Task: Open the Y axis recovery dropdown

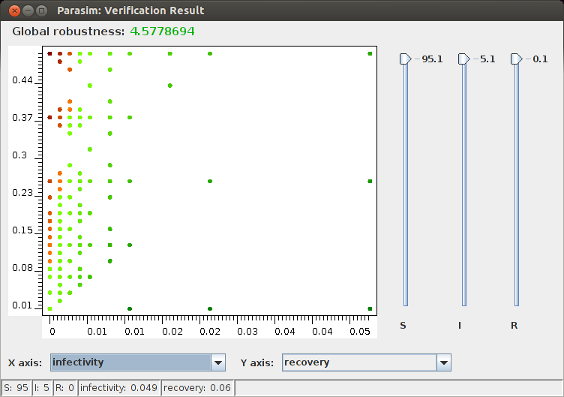Action: 367,362
